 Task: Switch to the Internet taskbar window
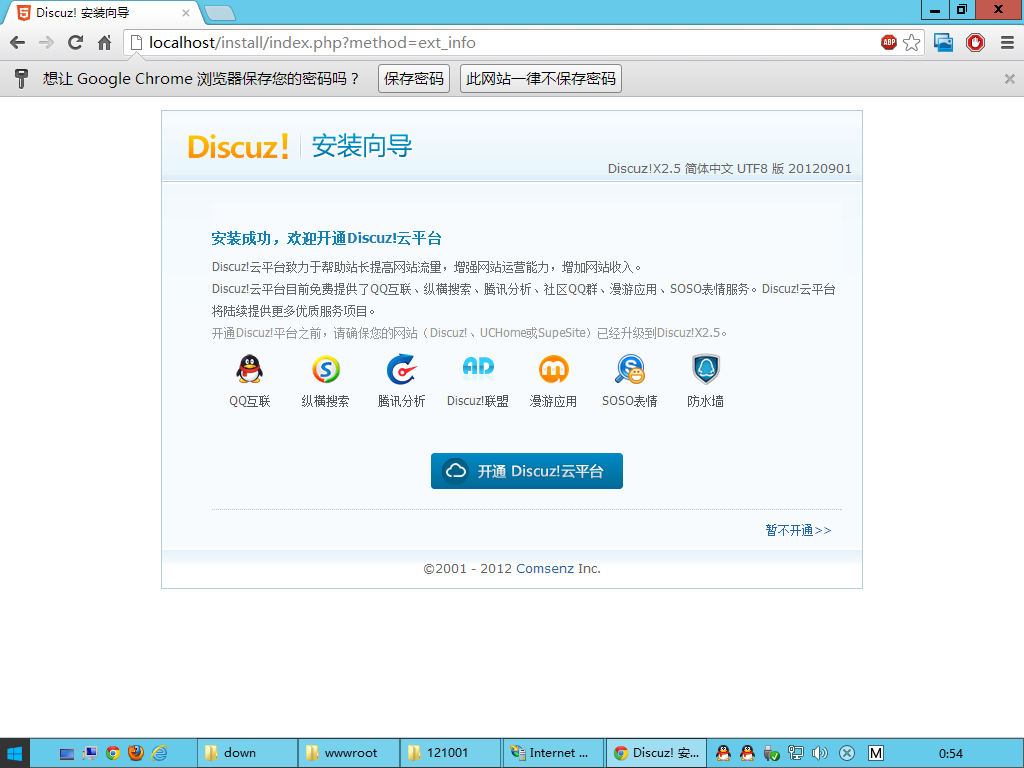click(552, 753)
